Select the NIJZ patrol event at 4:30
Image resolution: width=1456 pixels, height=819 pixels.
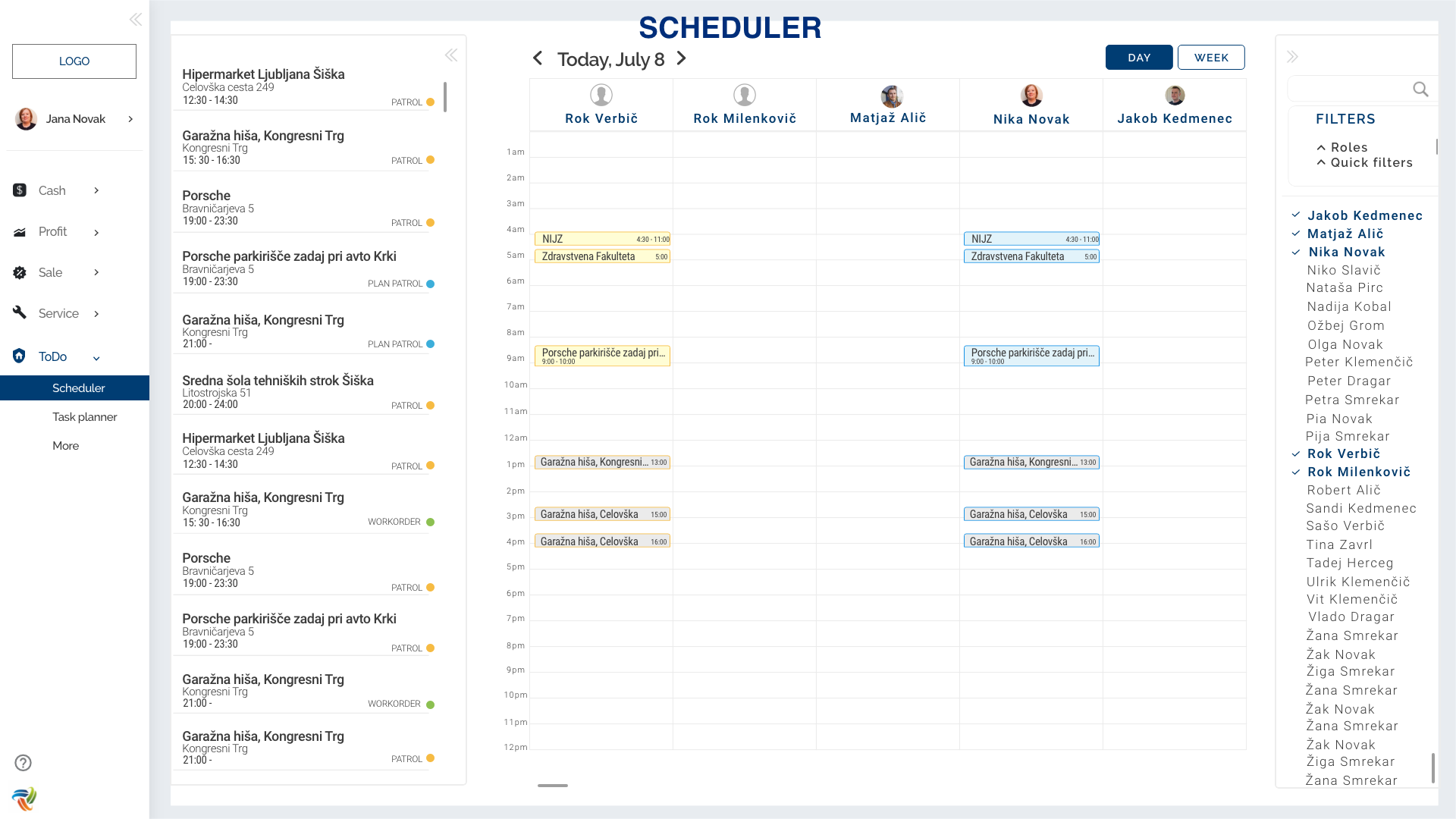(x=600, y=238)
